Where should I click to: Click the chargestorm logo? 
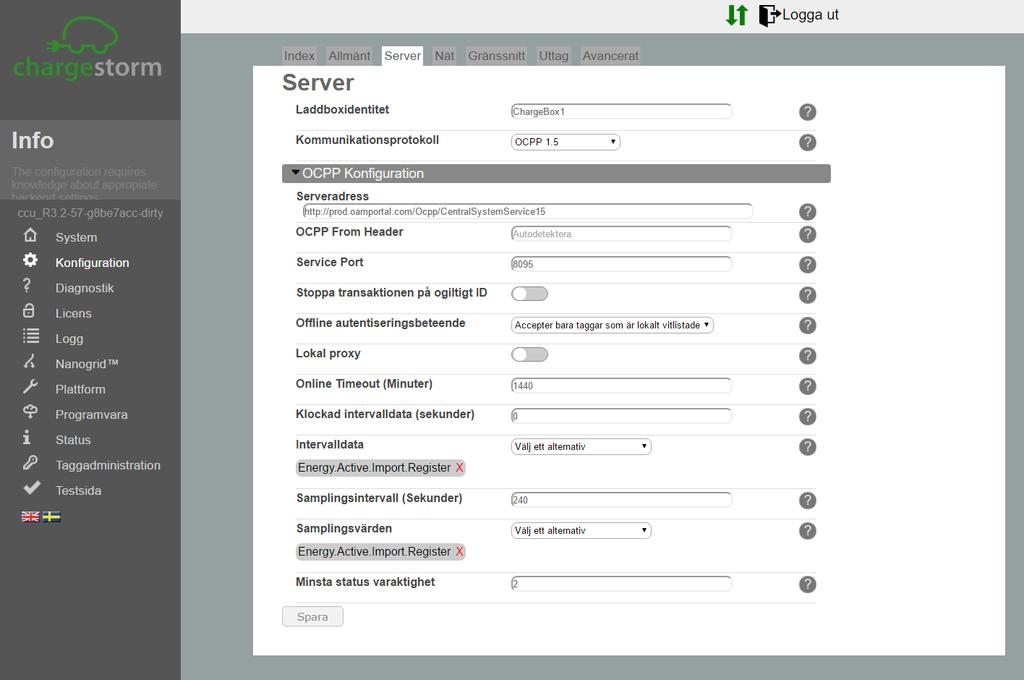click(87, 49)
